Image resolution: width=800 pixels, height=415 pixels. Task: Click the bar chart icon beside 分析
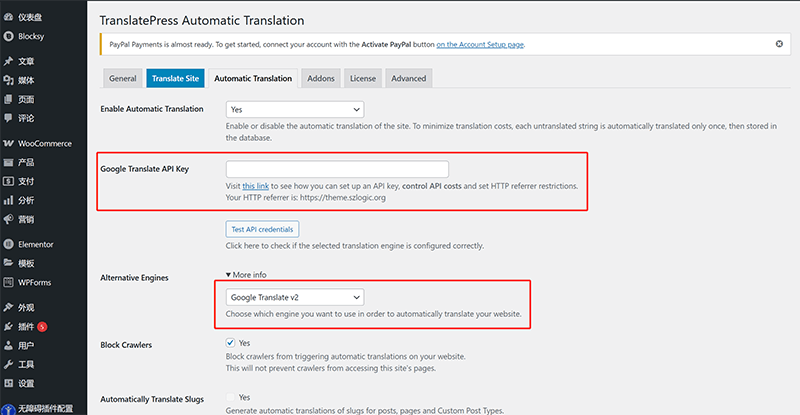point(8,200)
